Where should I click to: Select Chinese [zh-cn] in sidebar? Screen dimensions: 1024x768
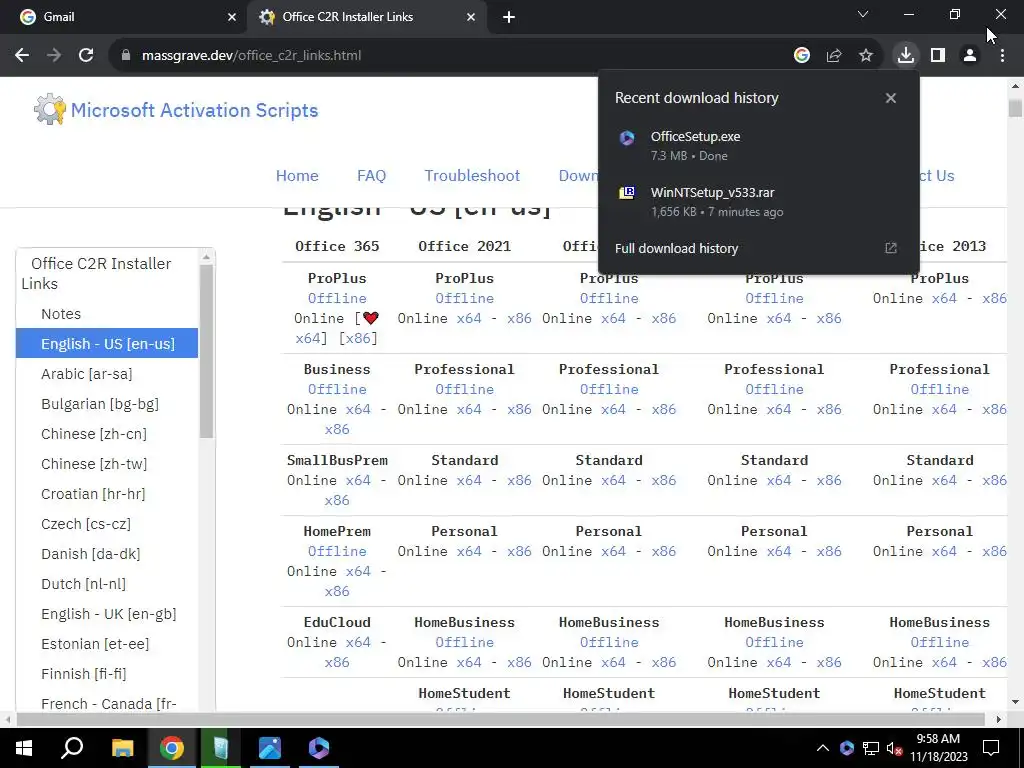point(107,434)
